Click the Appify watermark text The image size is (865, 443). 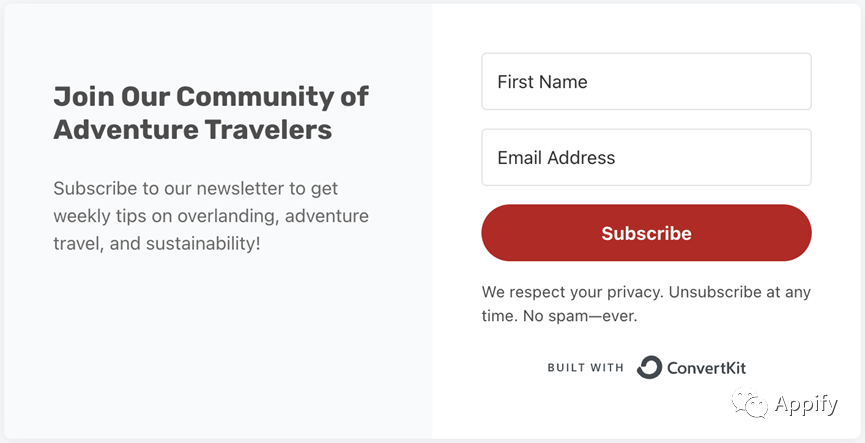point(806,404)
